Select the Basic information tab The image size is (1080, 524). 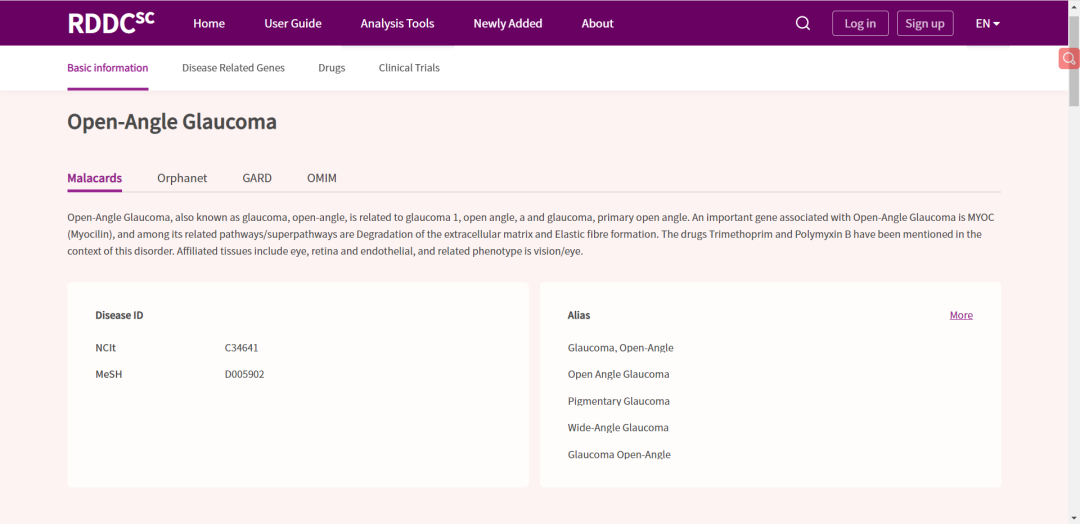(x=108, y=68)
